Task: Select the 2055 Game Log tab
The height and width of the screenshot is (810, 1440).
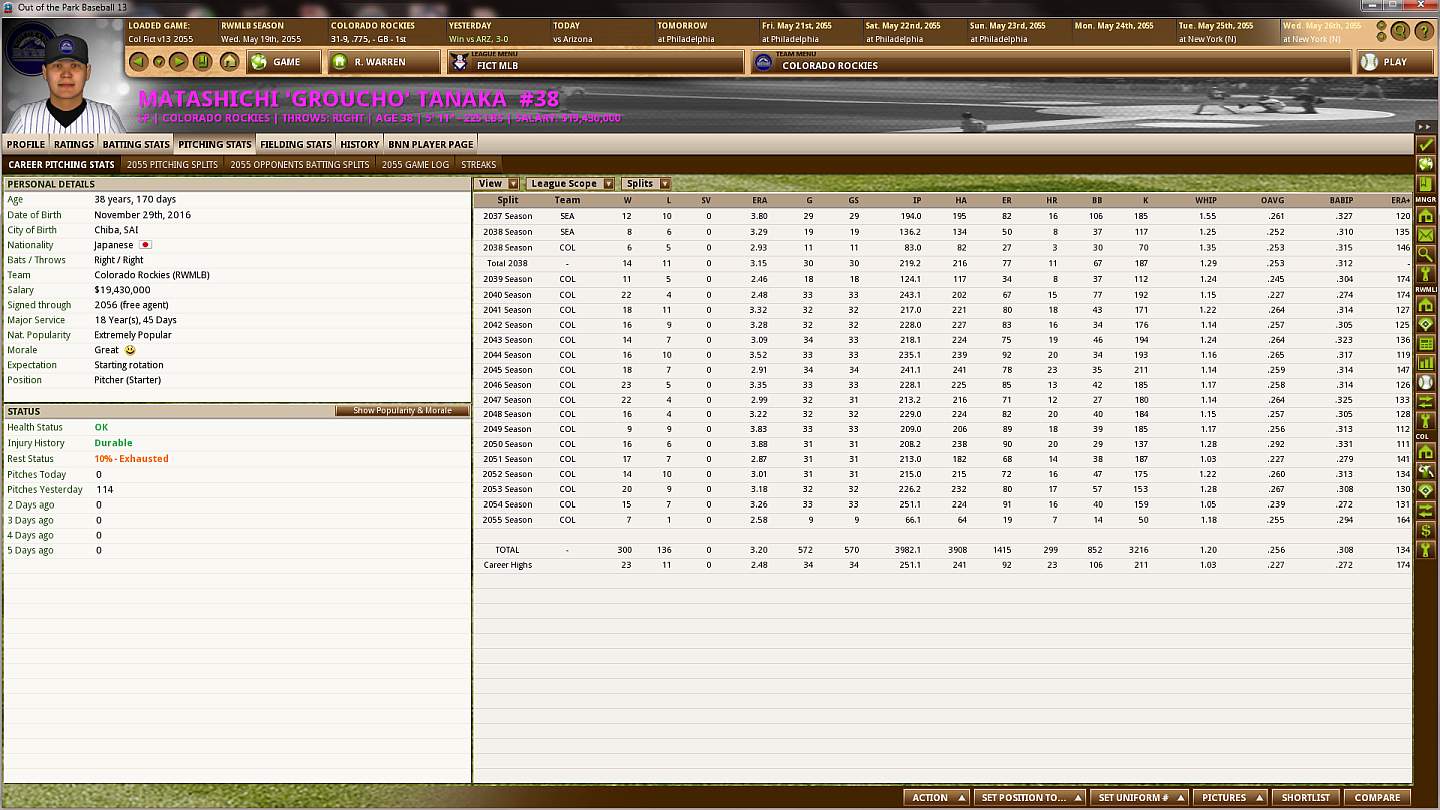Action: point(415,164)
